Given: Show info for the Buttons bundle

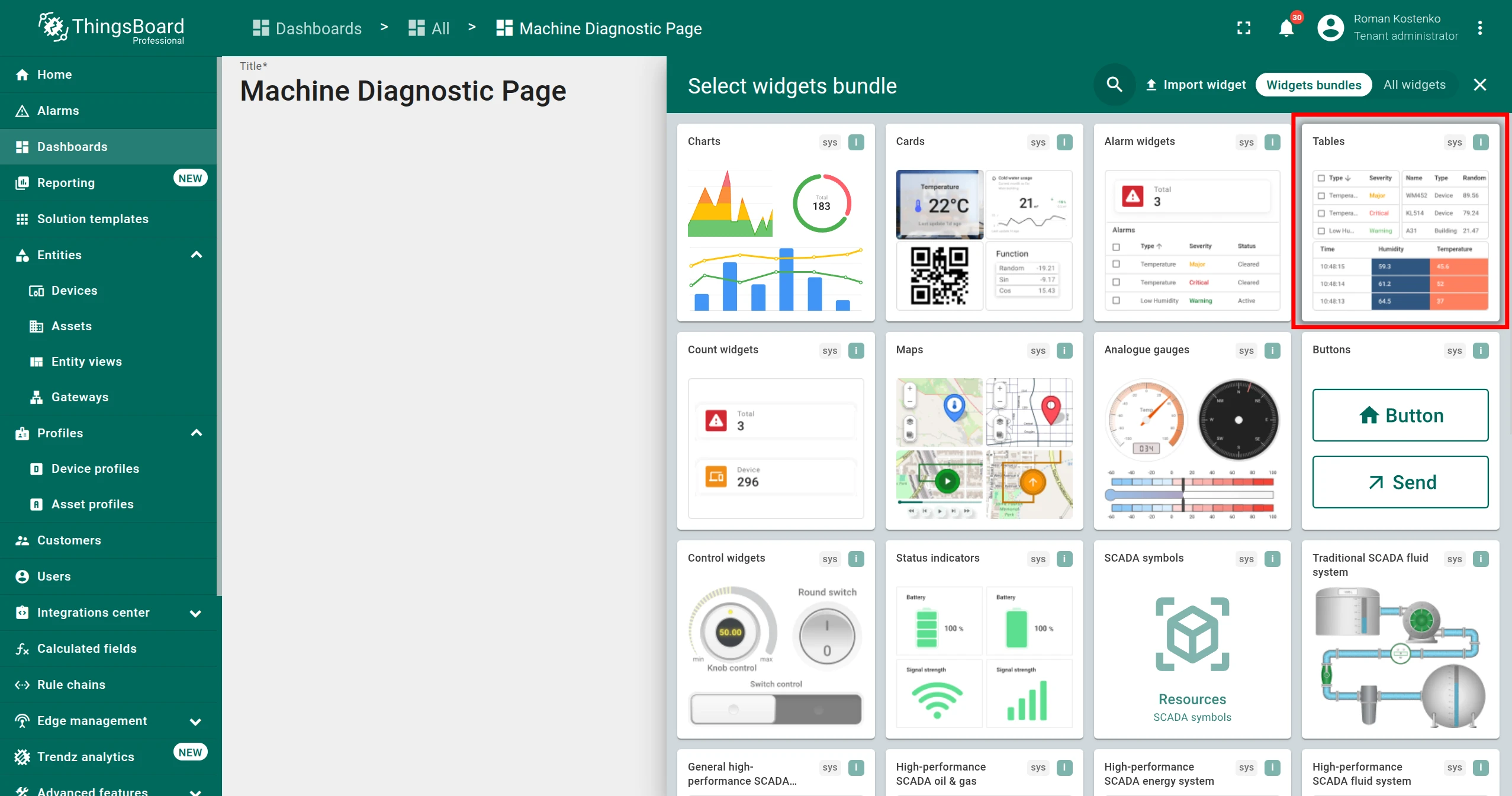Looking at the screenshot, I should pyautogui.click(x=1481, y=350).
